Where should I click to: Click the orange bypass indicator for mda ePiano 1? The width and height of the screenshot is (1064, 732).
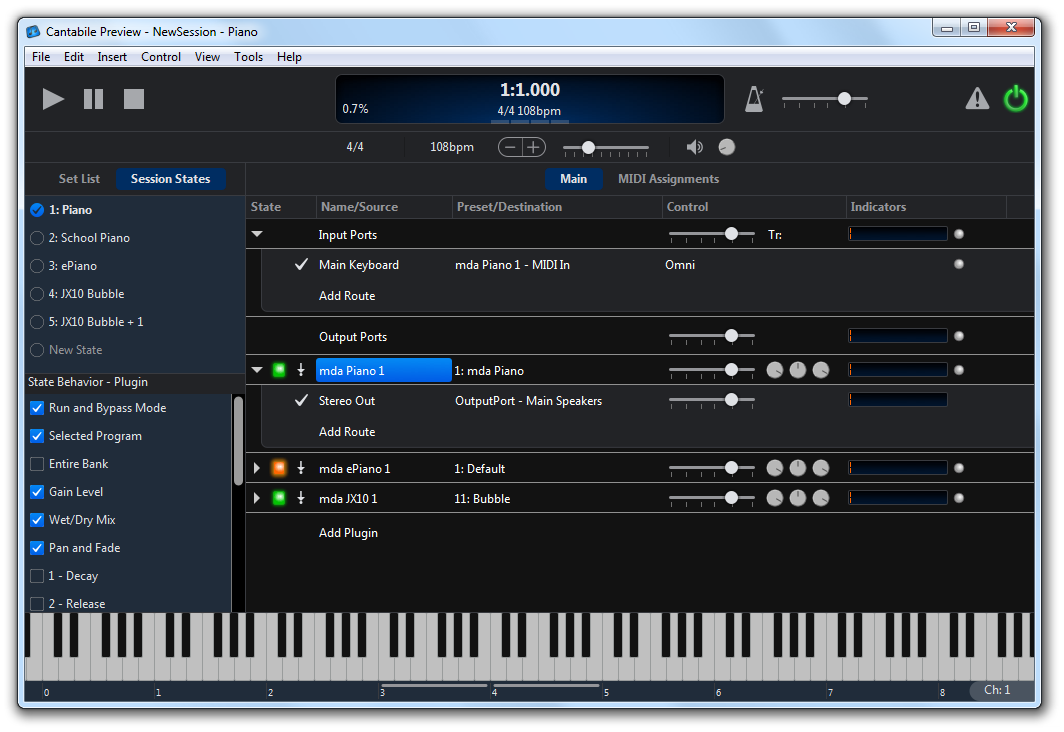pyautogui.click(x=279, y=468)
